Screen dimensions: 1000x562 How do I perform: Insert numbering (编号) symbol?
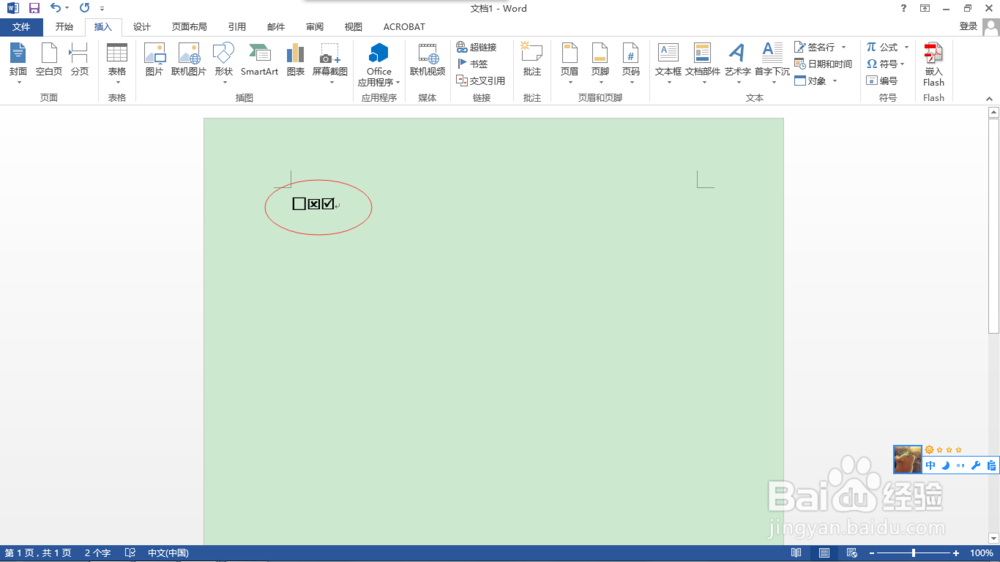click(x=882, y=81)
